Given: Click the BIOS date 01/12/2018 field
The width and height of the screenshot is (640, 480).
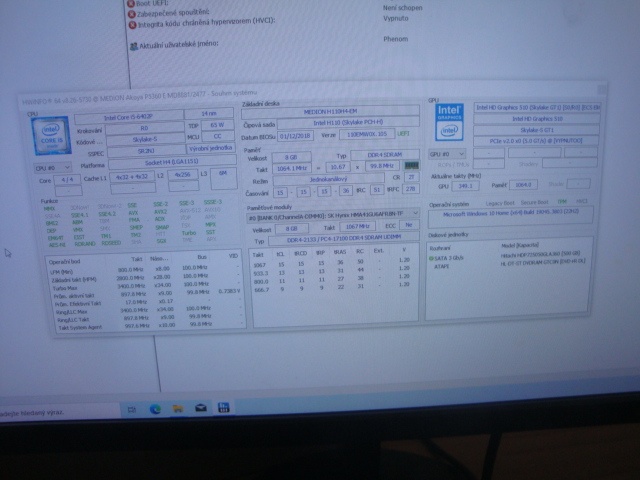Looking at the screenshot, I should (295, 136).
